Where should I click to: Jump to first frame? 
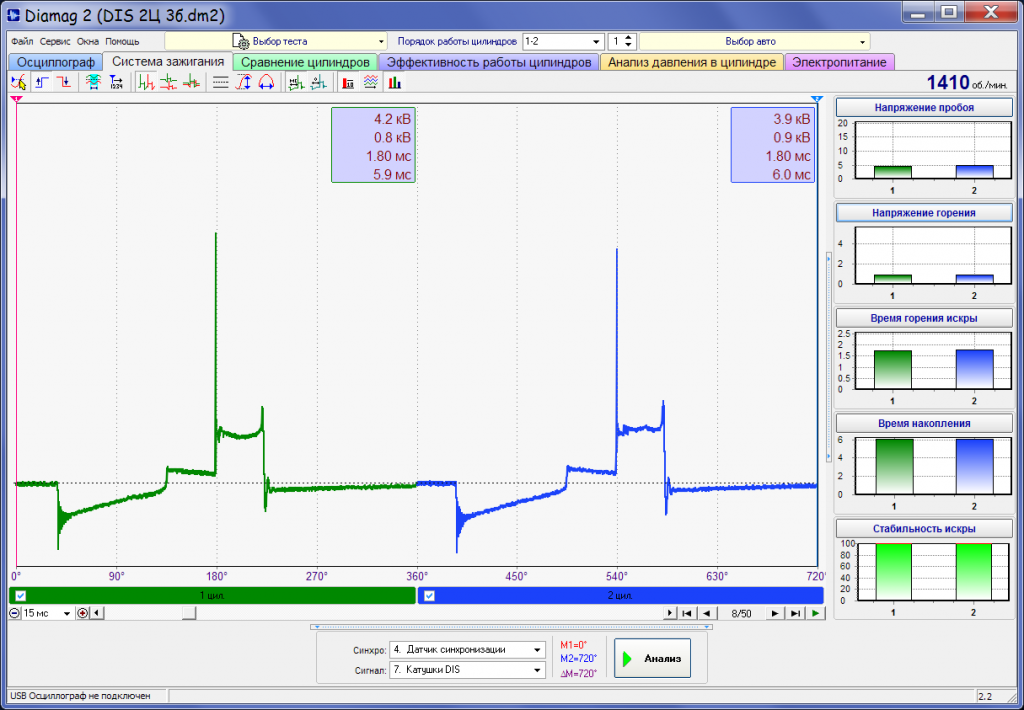click(x=686, y=613)
